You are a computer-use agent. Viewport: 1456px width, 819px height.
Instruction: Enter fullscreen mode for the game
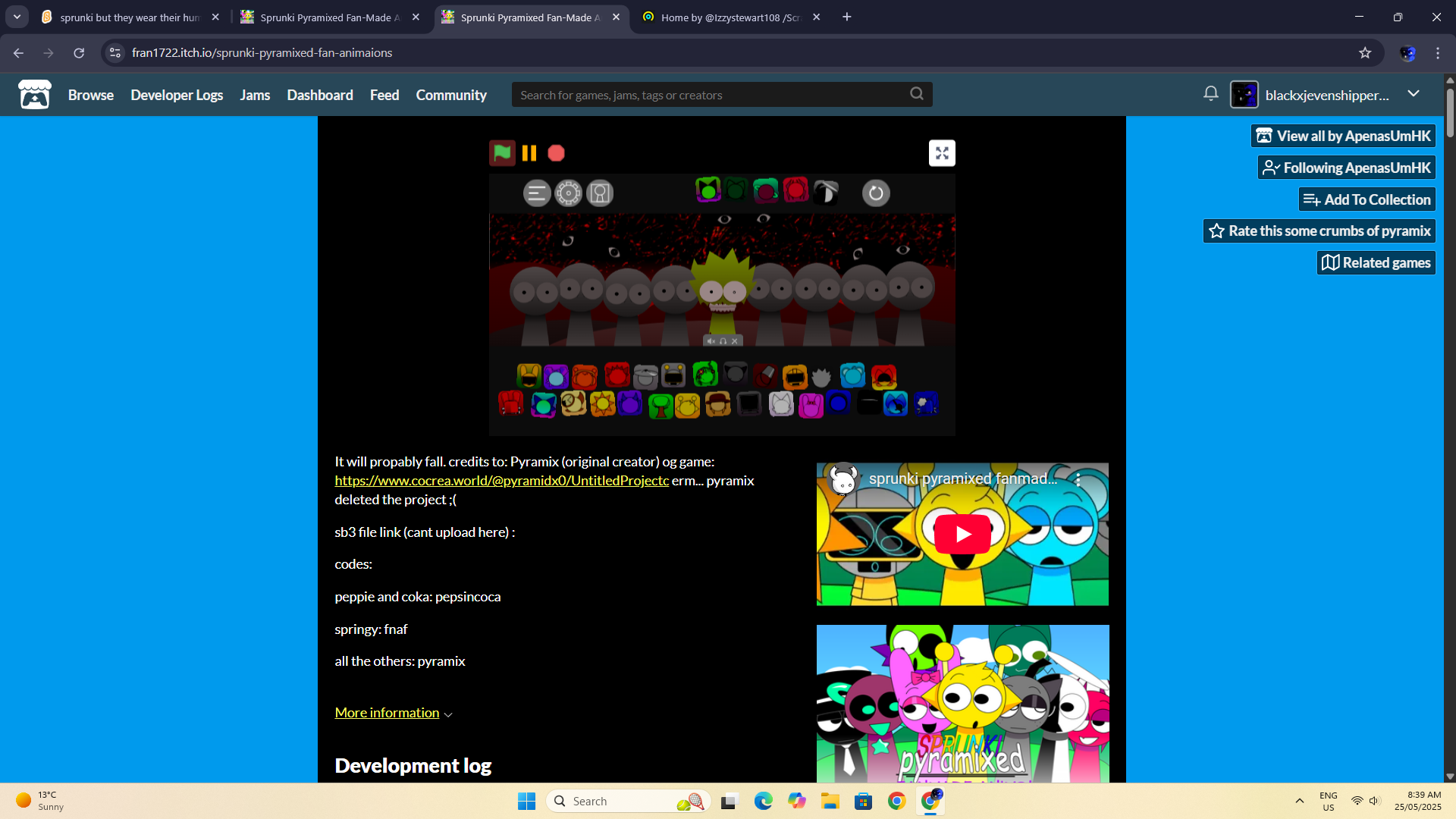[x=942, y=153]
